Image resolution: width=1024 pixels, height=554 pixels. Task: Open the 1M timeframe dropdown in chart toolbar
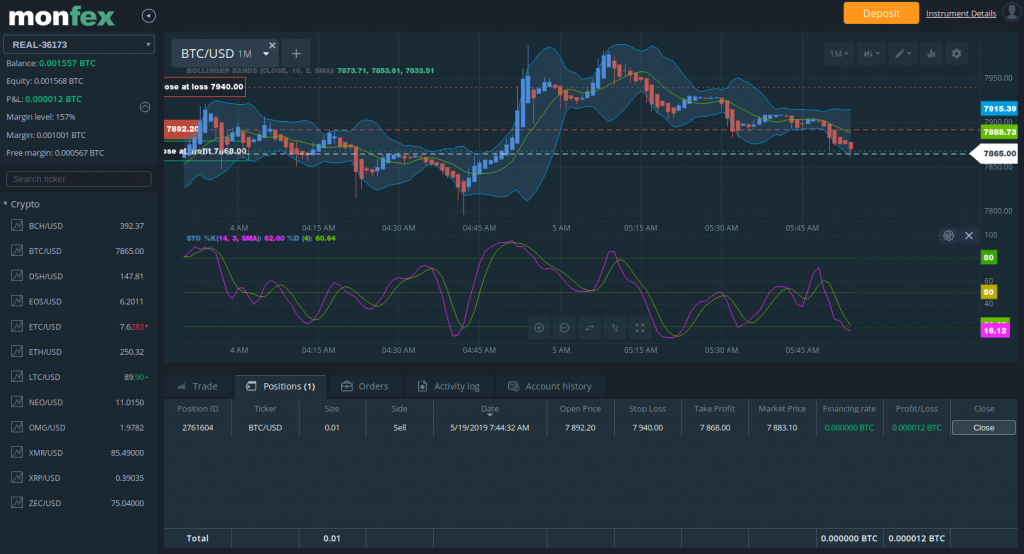pos(839,54)
